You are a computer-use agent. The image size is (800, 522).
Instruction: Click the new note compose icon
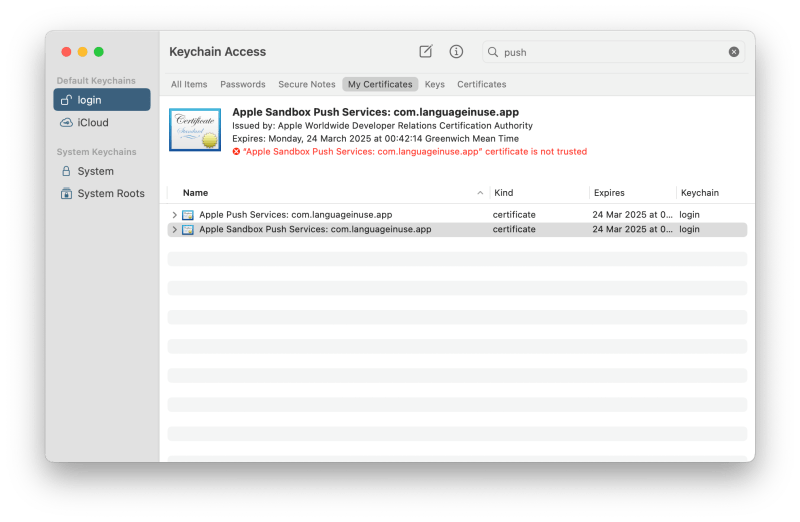426,52
